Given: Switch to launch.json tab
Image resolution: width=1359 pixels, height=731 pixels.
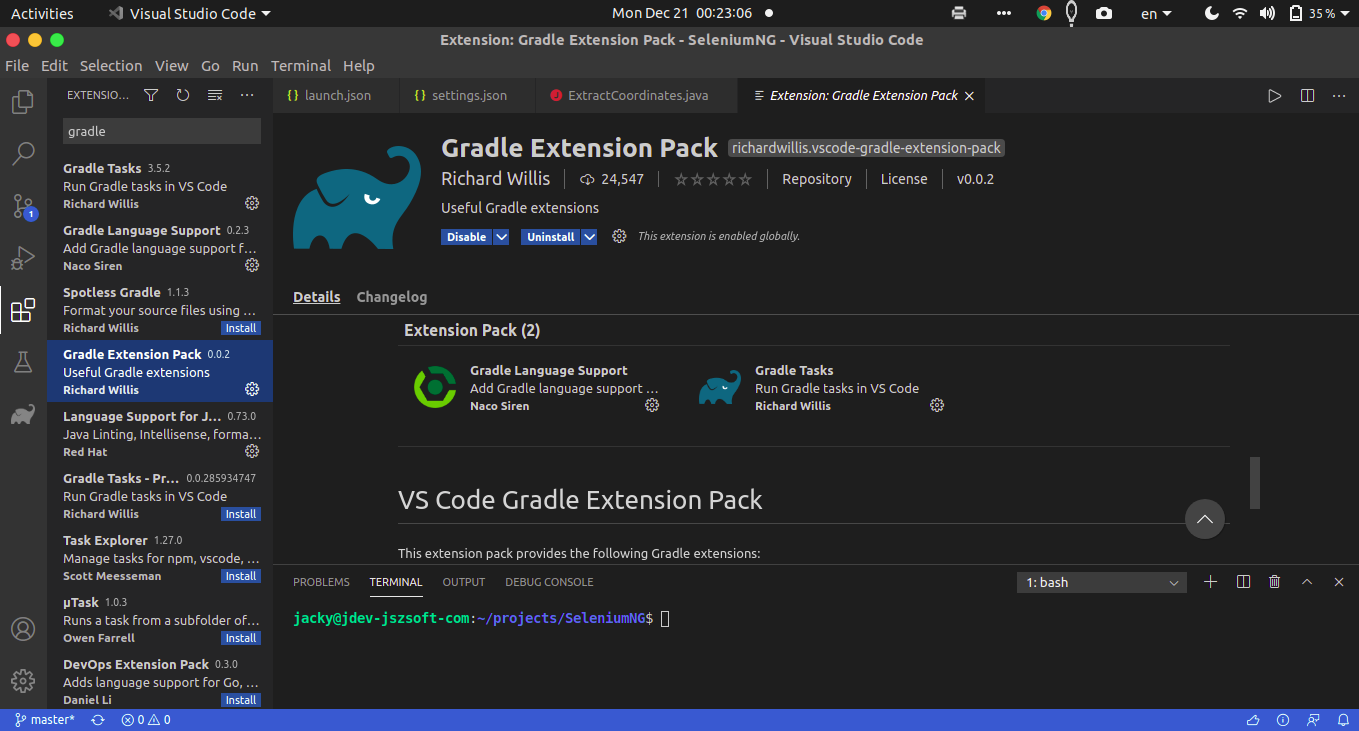Looking at the screenshot, I should point(336,96).
